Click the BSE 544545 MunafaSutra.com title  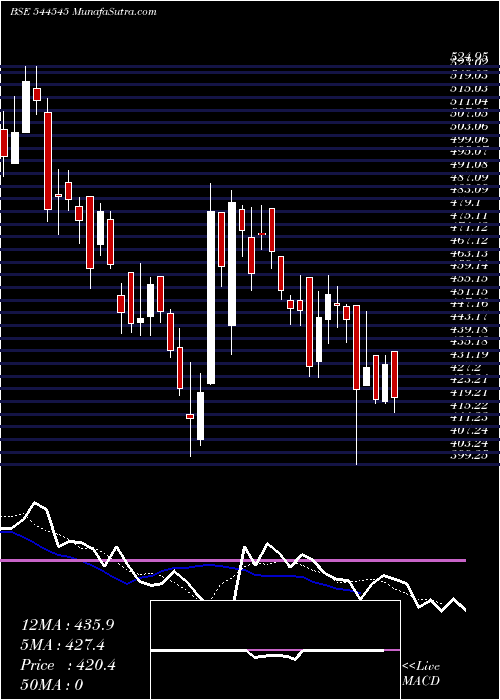click(x=83, y=12)
